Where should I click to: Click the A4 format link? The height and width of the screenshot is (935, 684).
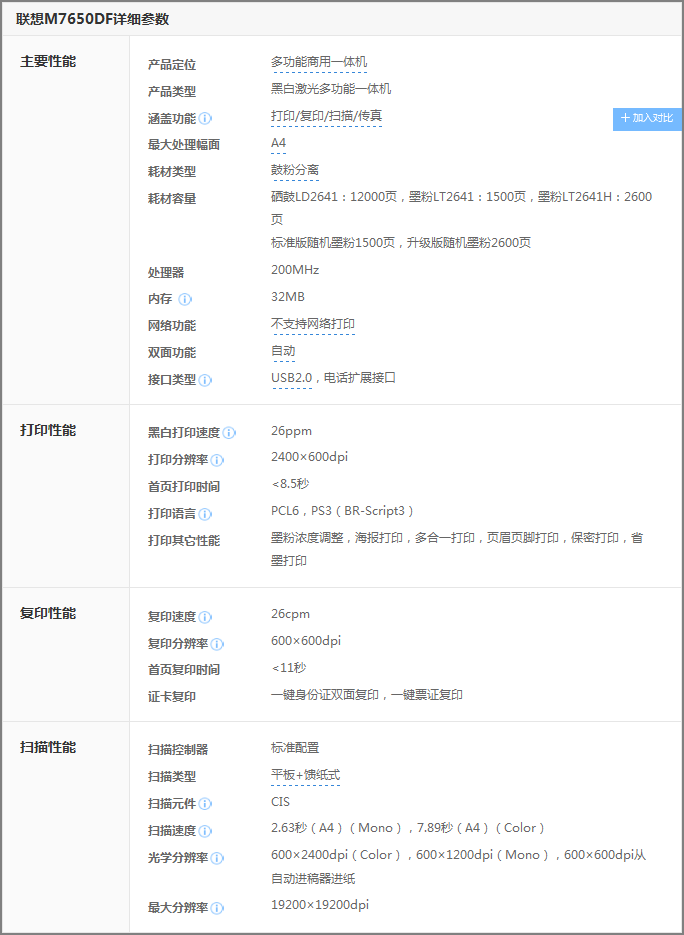(278, 143)
